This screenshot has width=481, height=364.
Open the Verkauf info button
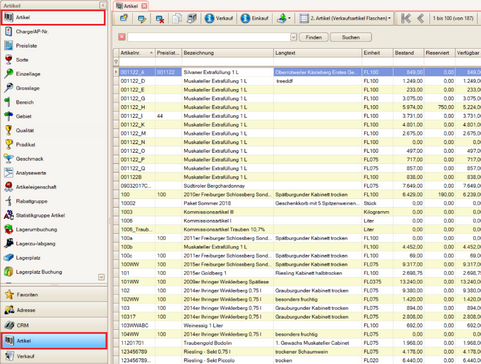pyautogui.click(x=219, y=18)
